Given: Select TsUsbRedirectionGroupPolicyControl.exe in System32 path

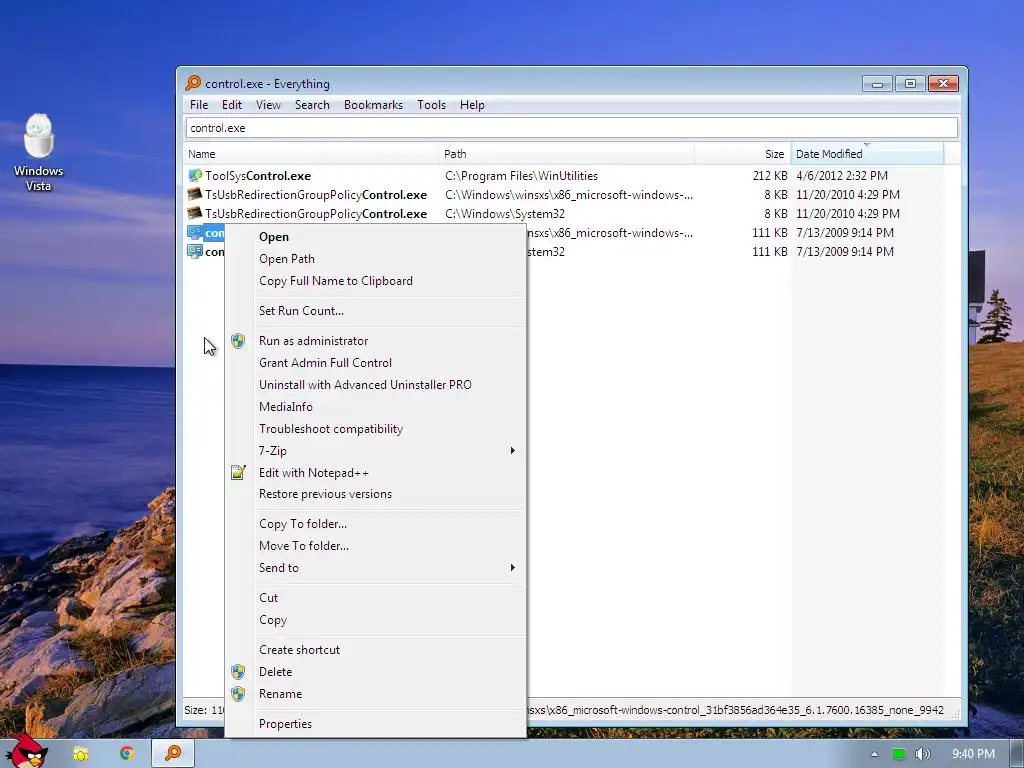Looking at the screenshot, I should click(564, 214).
